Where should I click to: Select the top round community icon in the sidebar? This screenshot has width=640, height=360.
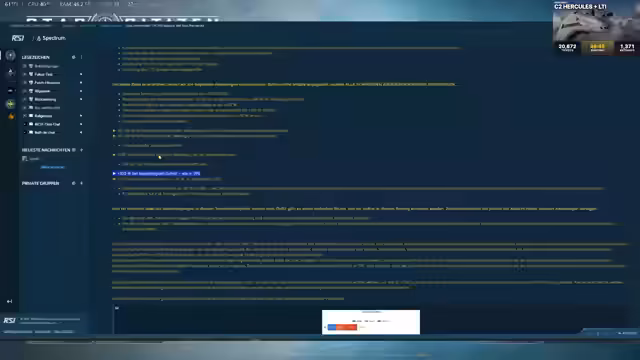11,56
